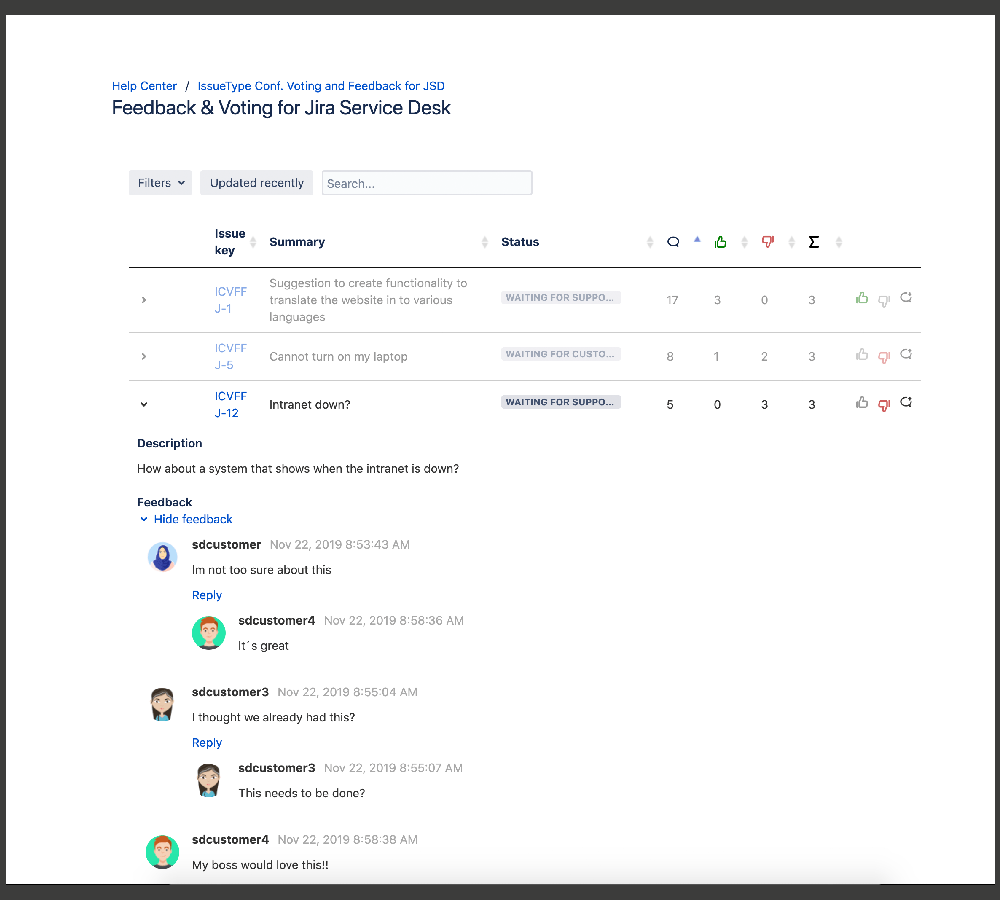Expand the ICVFFJ-1 issue row
Screen dimensions: 1000x900
tap(143, 300)
